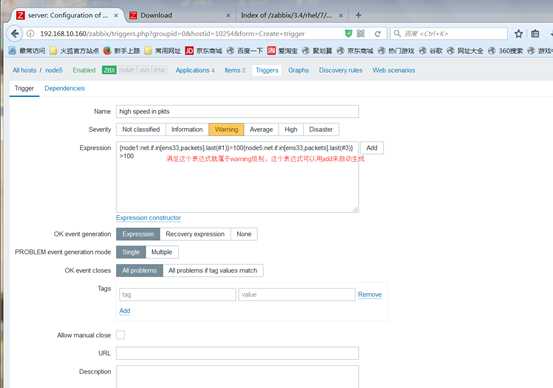This screenshot has height=388, width=553.
Task: Set severity to Disaster
Action: (321, 129)
